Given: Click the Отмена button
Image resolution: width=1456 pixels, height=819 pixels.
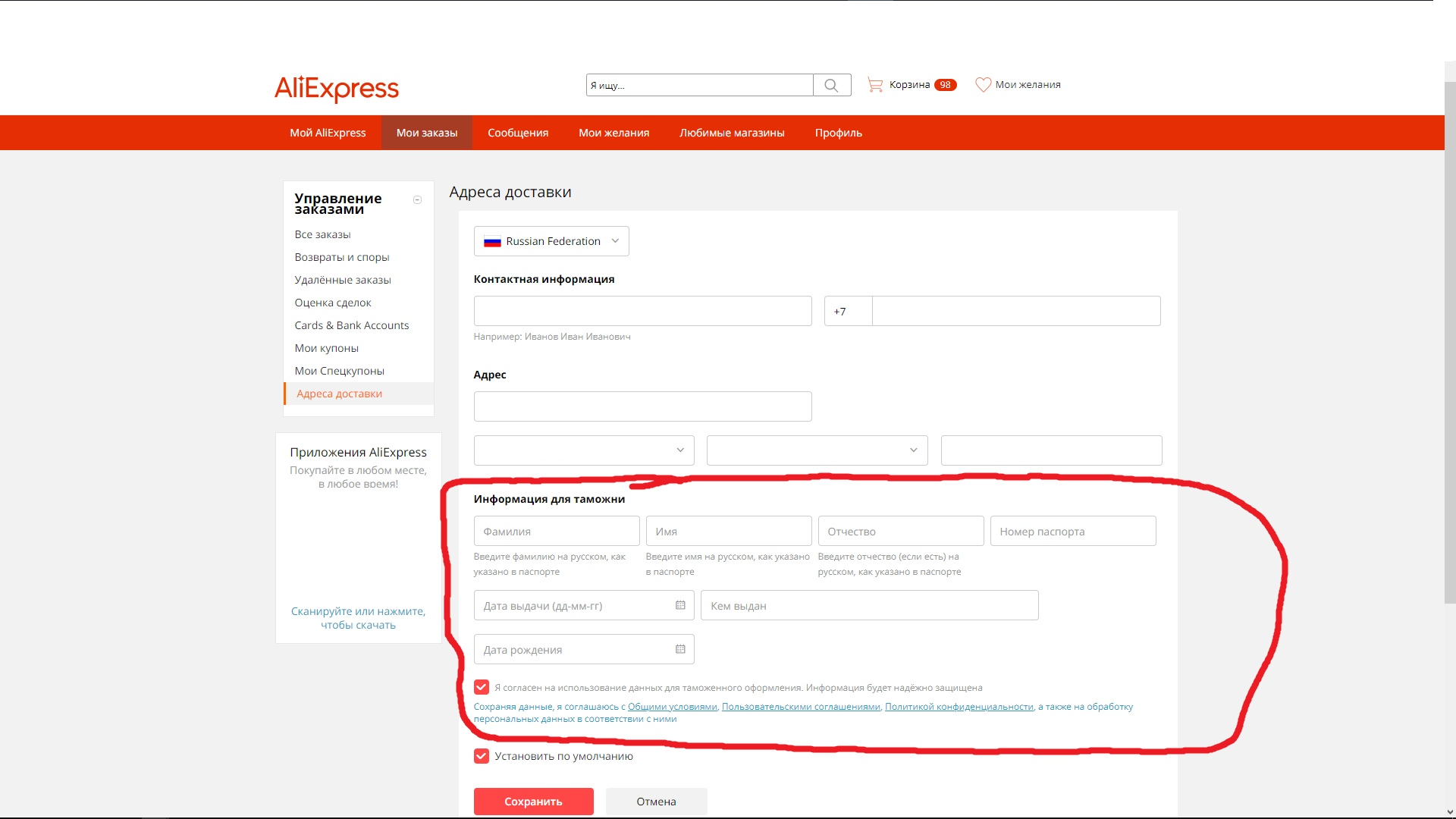Looking at the screenshot, I should (x=657, y=802).
